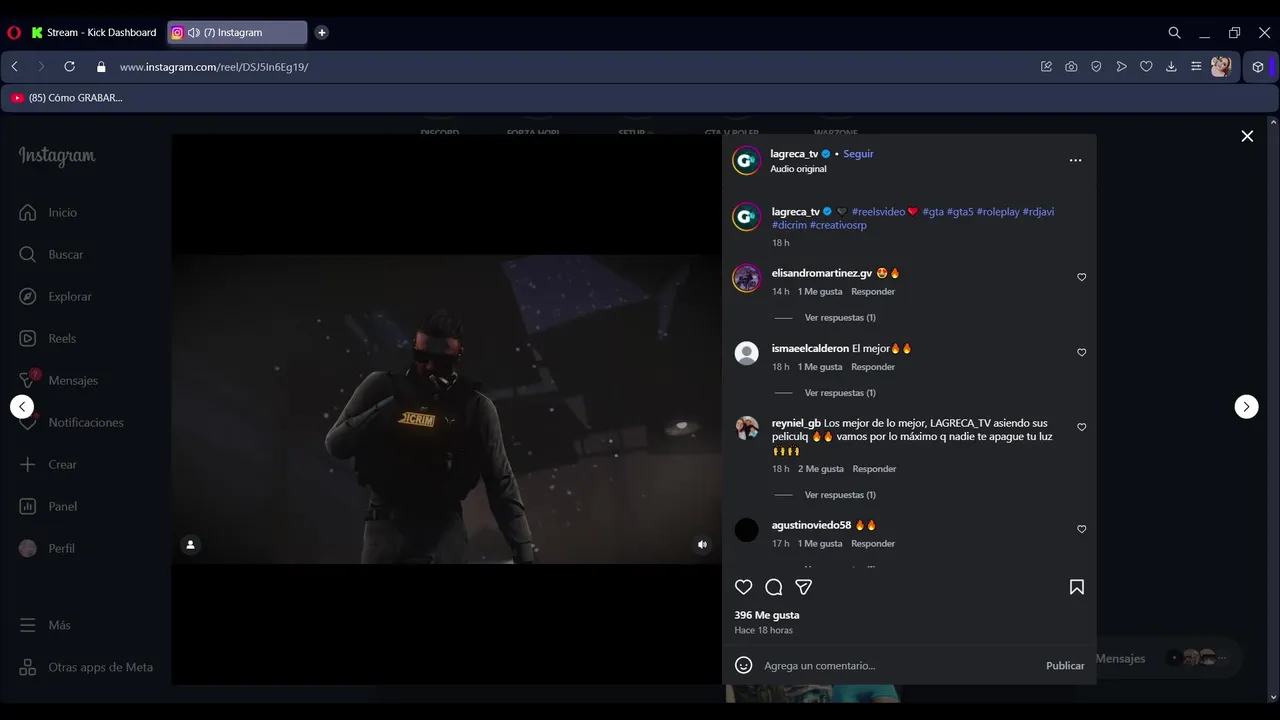Screen dimensions: 1280x720
Task: Open lagreca_tv profile from the header username
Action: point(794,154)
